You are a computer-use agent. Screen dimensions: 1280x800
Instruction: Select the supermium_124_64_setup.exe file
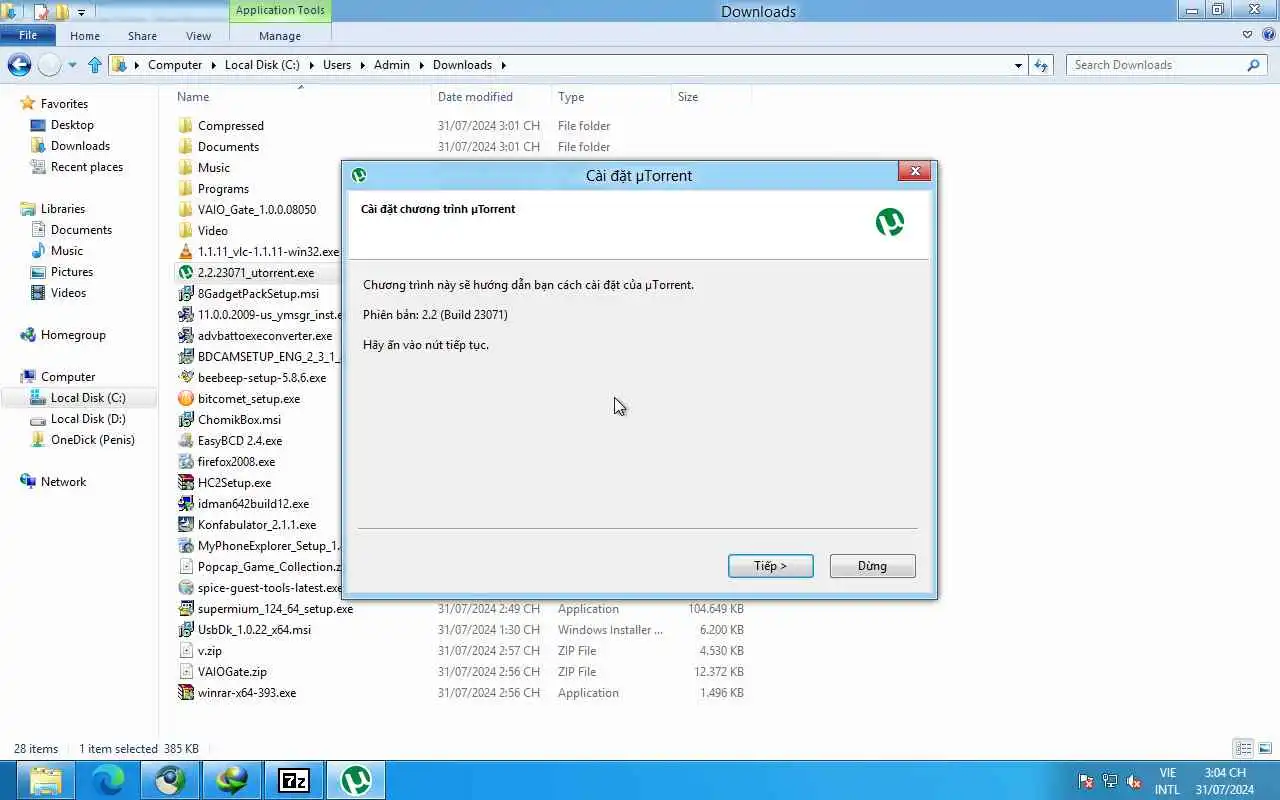[275, 609]
